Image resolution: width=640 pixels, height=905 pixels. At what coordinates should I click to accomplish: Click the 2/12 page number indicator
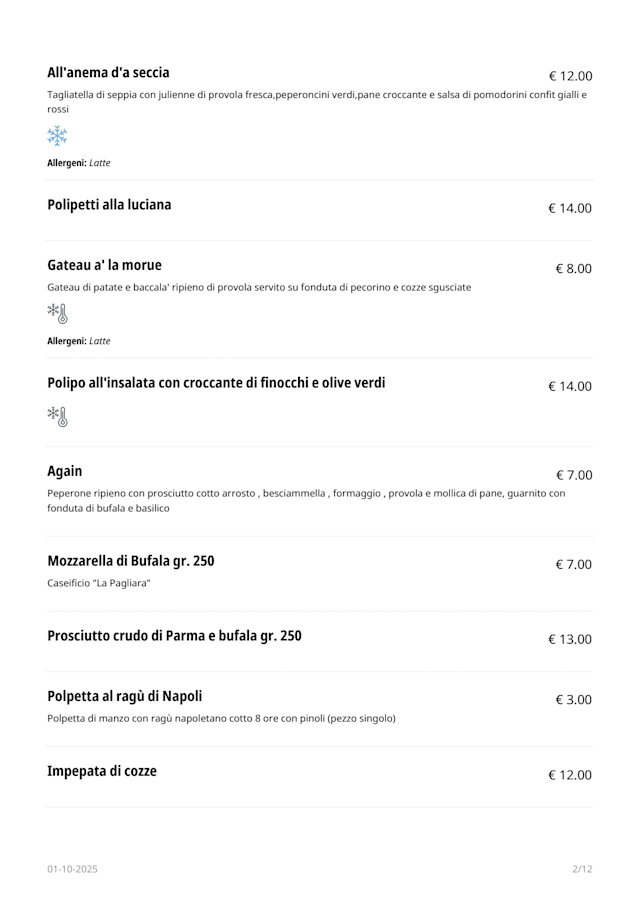(x=582, y=869)
